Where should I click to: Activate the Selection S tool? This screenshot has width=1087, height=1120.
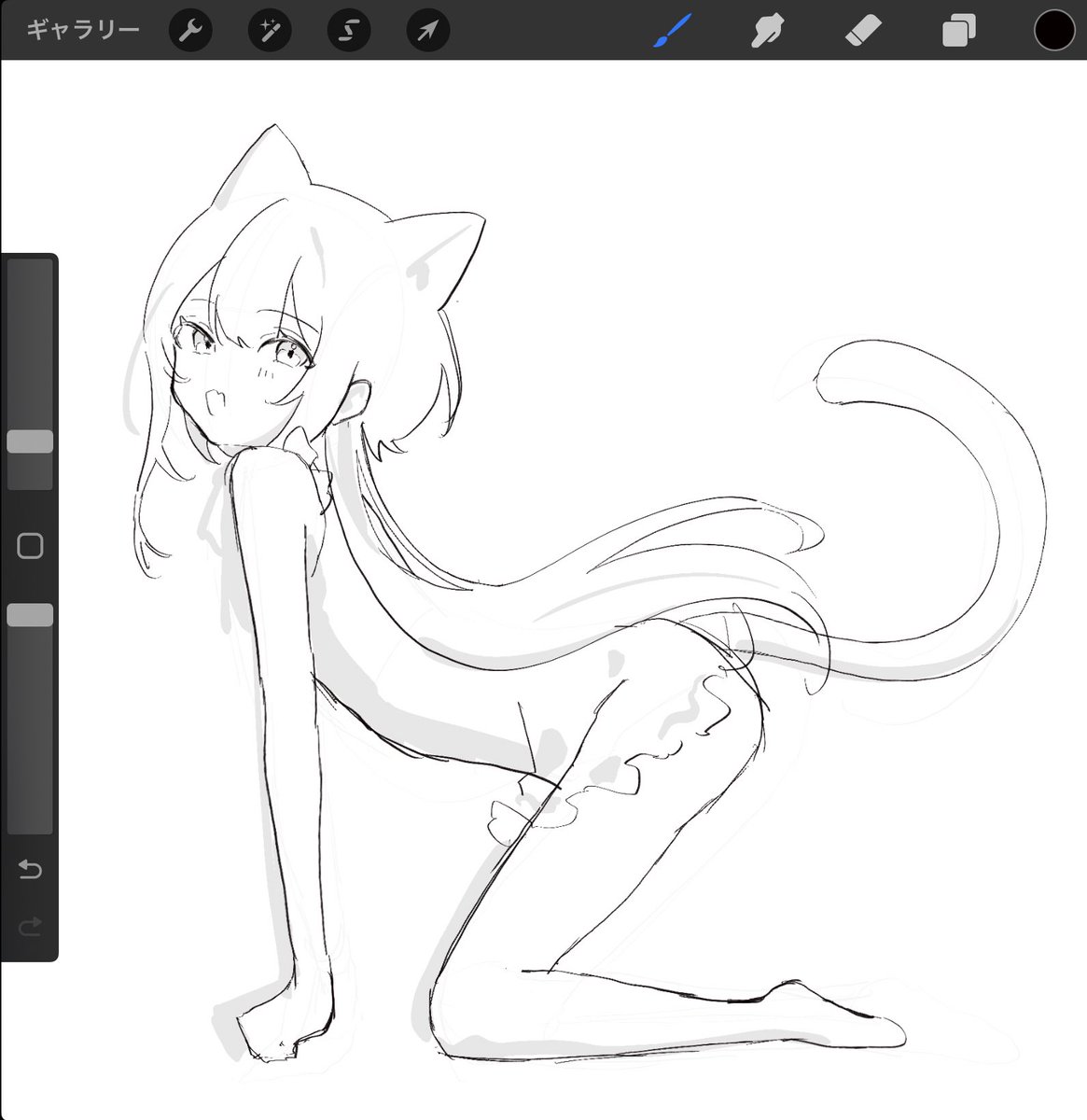[349, 31]
